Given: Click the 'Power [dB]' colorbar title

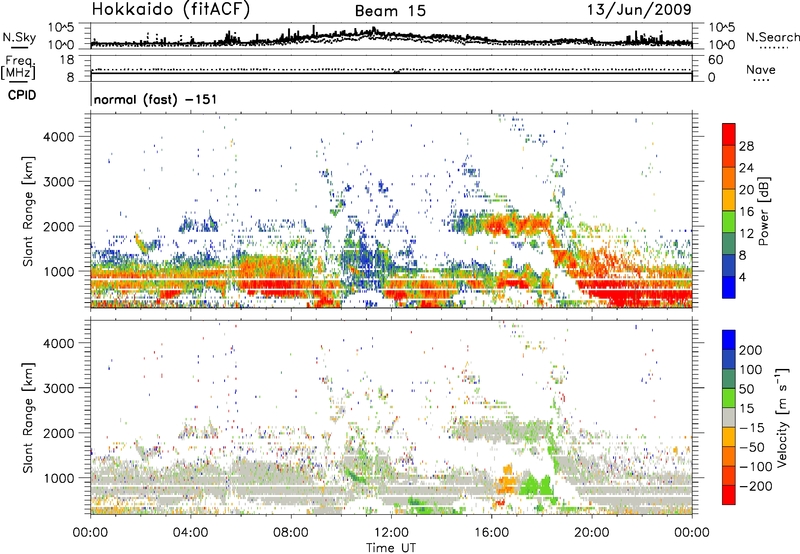Looking at the screenshot, I should tap(764, 211).
